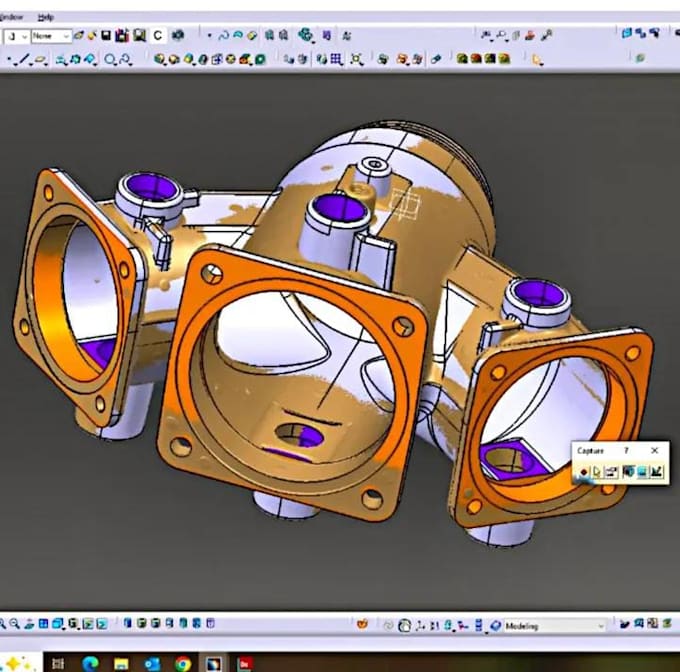Image resolution: width=680 pixels, height=672 pixels.
Task: Open Microsoft Edge from the taskbar
Action: point(90,663)
